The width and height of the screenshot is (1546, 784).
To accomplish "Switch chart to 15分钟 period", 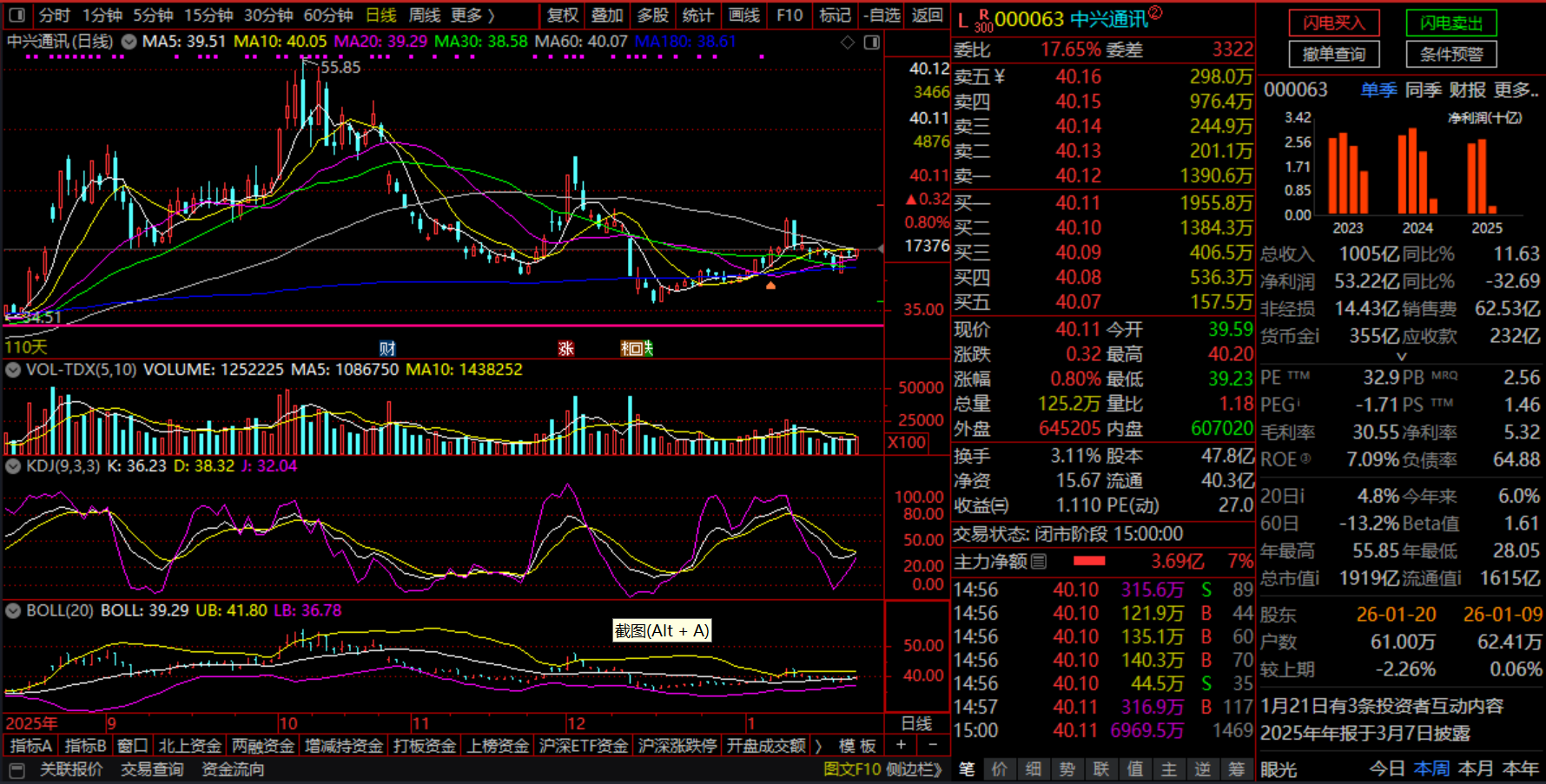I will point(208,15).
